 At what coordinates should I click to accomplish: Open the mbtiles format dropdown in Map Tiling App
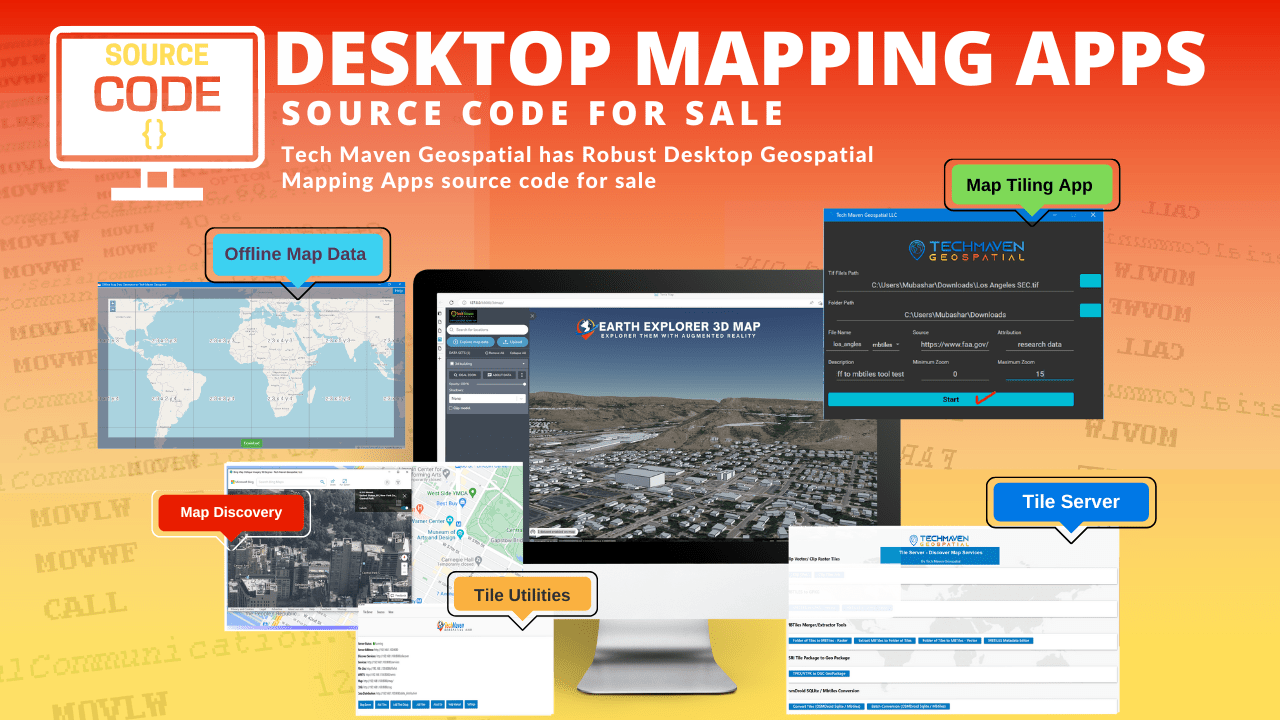(886, 344)
